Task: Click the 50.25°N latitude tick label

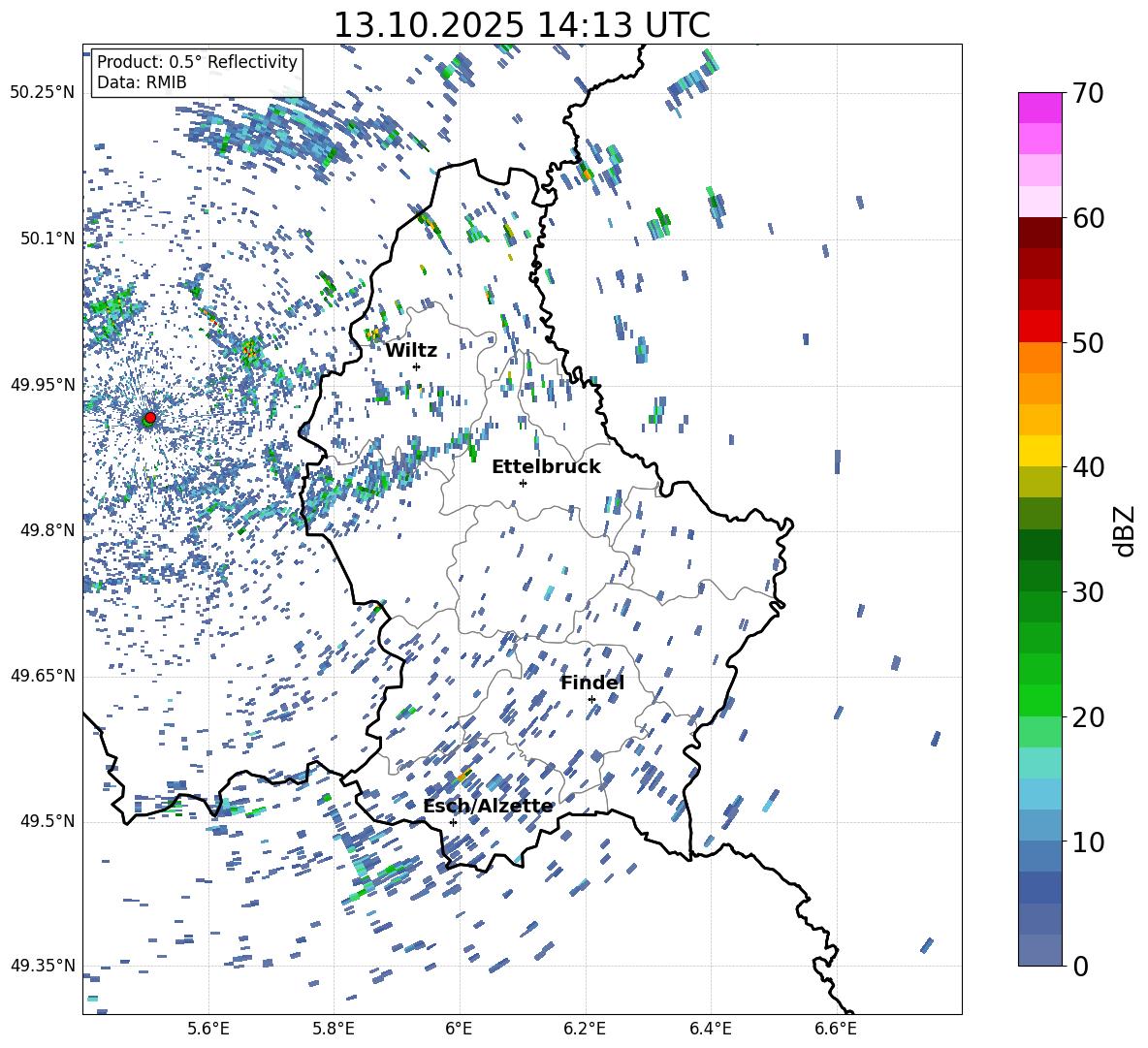Action: tap(43, 93)
